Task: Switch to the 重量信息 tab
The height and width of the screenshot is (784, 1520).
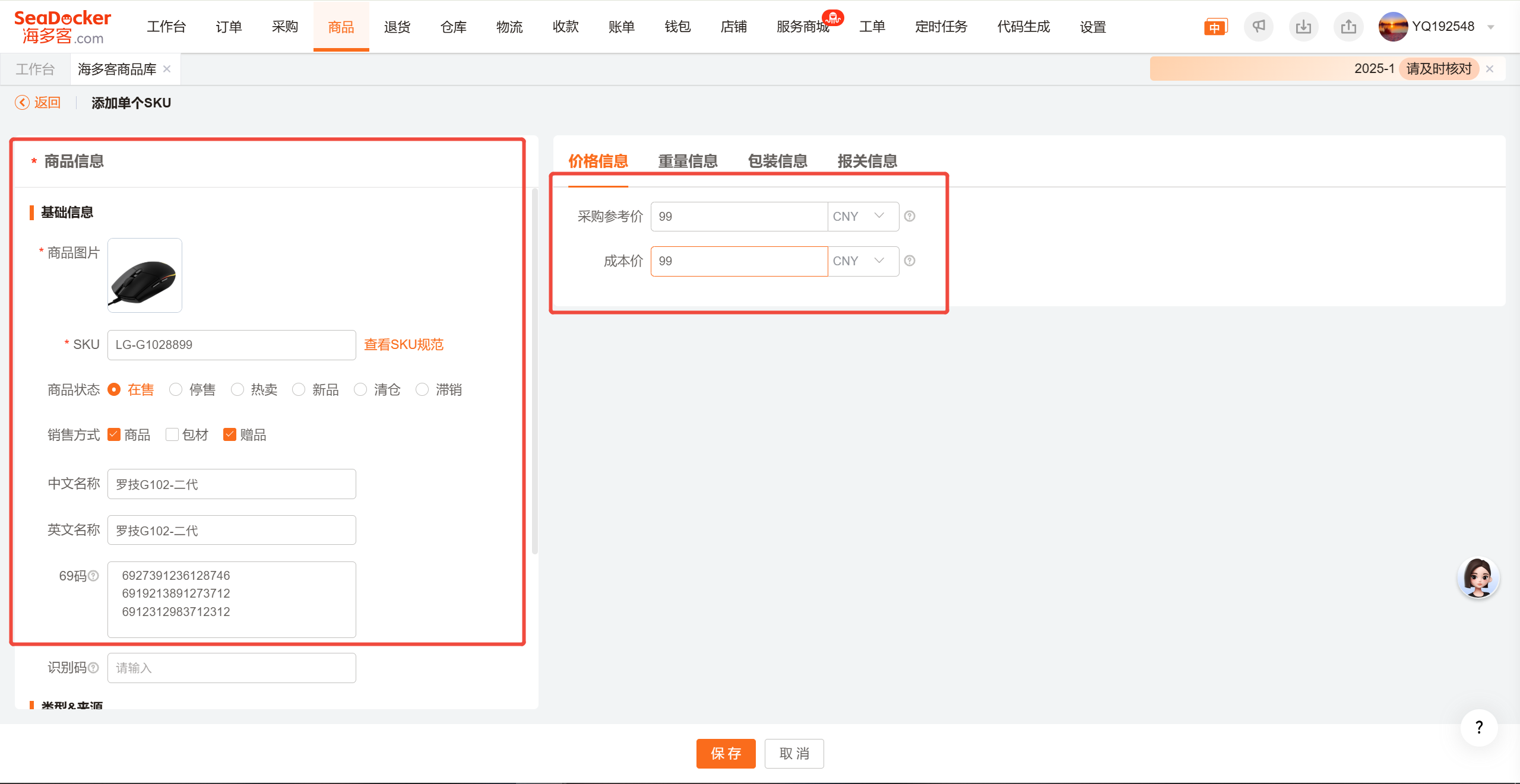Action: click(688, 161)
